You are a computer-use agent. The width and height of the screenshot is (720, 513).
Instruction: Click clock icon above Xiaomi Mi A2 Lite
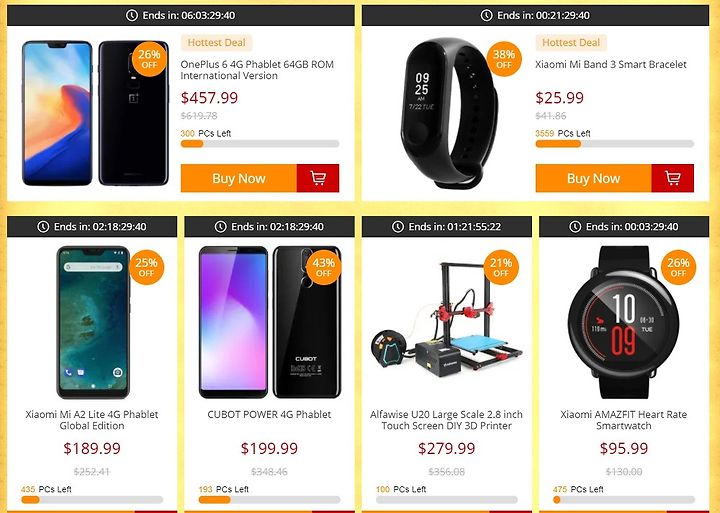point(43,226)
